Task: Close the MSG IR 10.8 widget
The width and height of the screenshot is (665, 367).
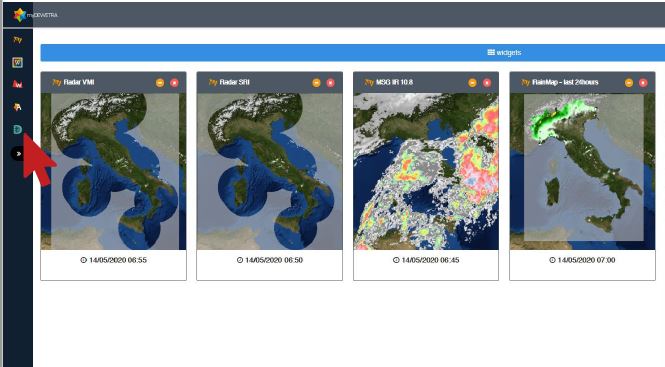Action: pyautogui.click(x=487, y=83)
